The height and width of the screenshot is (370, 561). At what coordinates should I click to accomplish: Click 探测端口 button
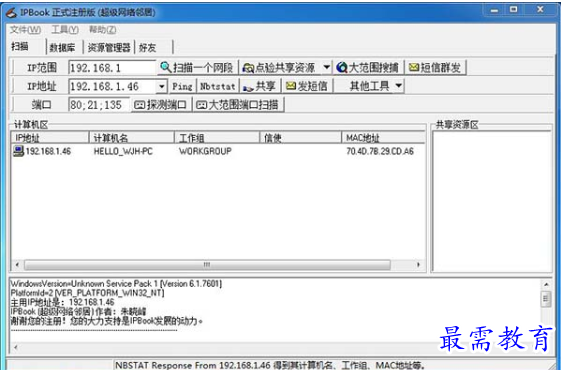[161, 104]
